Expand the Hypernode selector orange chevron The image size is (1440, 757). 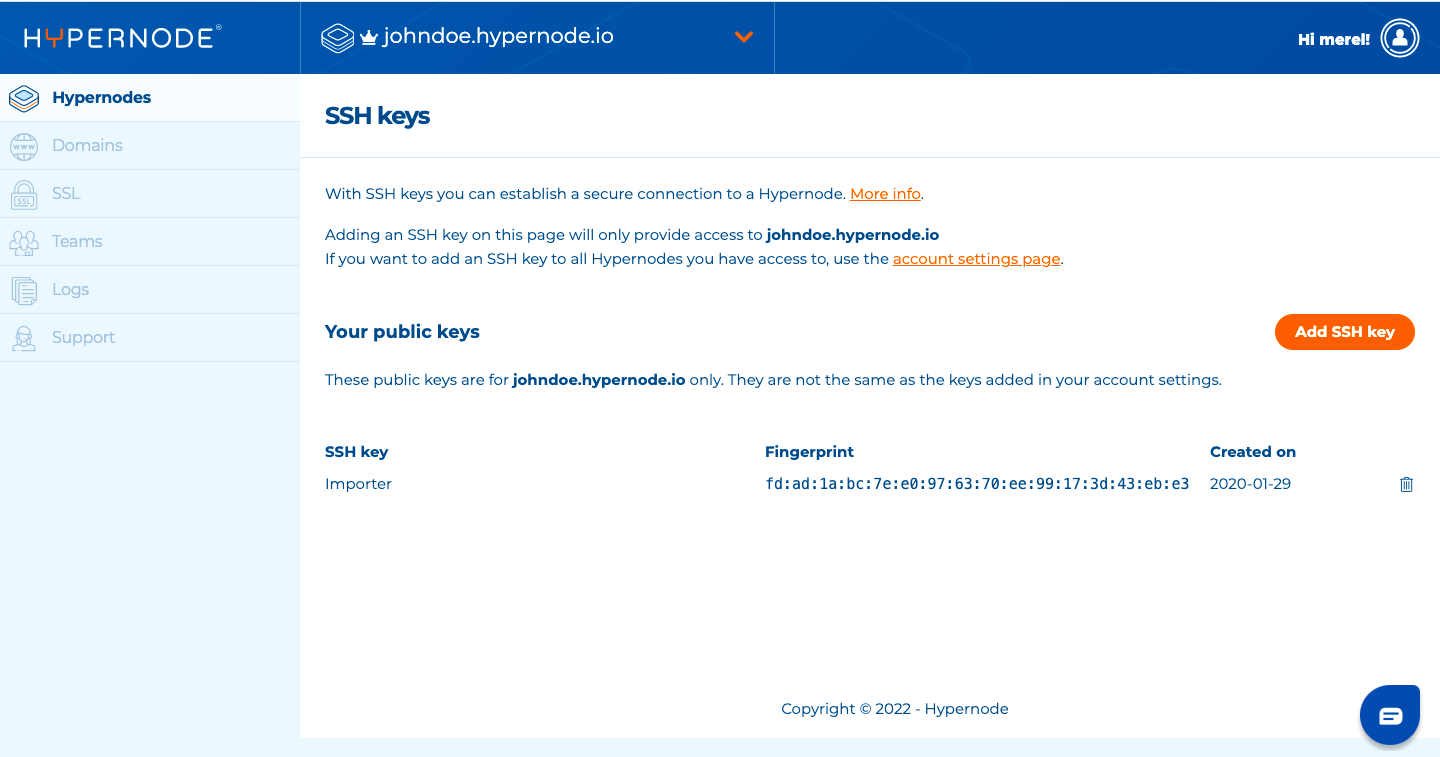pos(743,37)
